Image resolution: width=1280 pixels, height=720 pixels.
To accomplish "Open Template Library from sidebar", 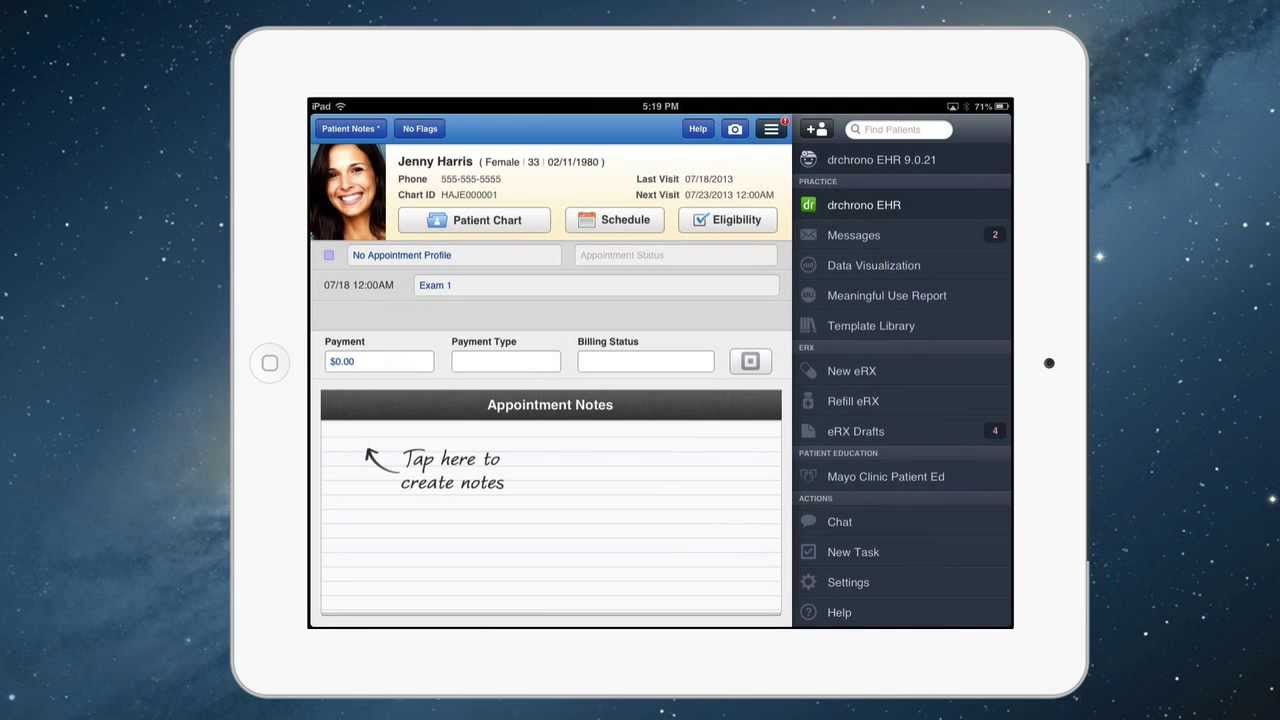I will coord(902,326).
